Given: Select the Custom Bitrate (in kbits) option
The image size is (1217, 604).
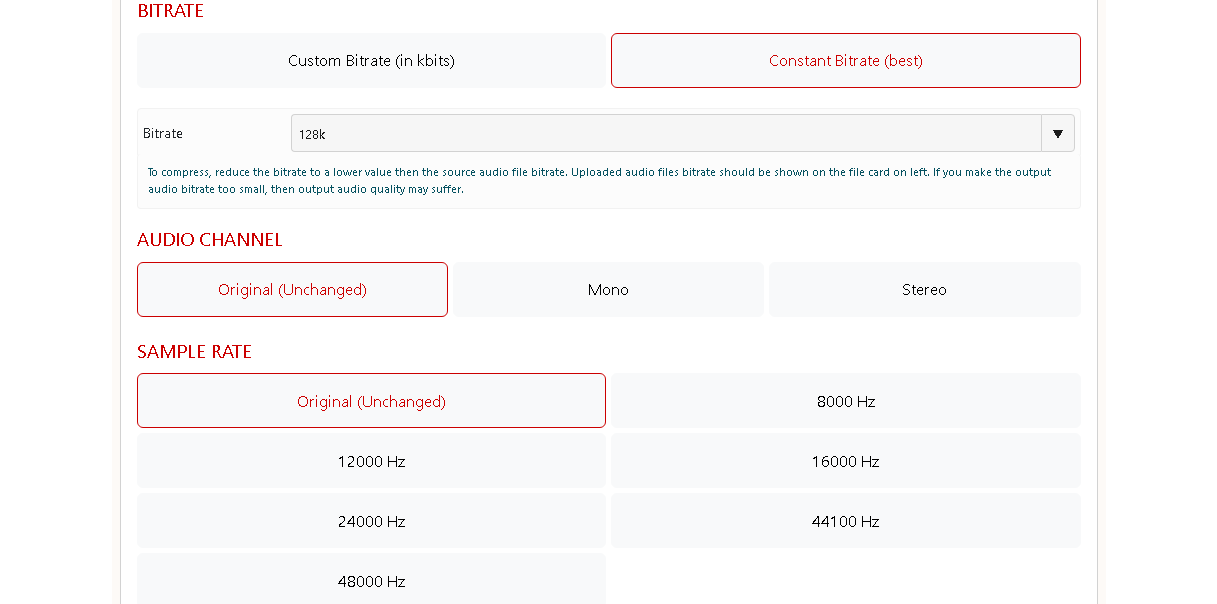Looking at the screenshot, I should (371, 61).
